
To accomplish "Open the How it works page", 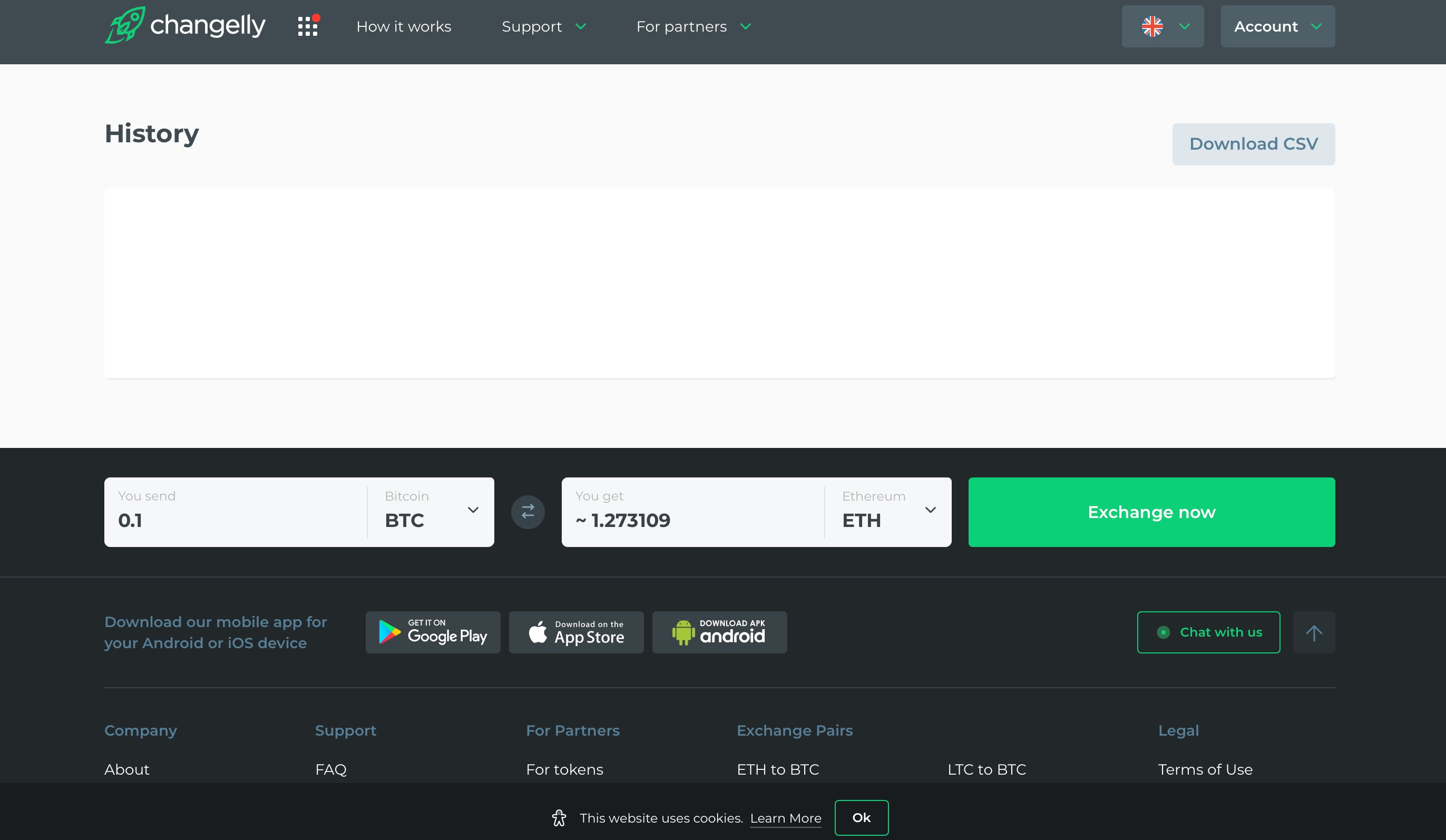I will tap(403, 26).
